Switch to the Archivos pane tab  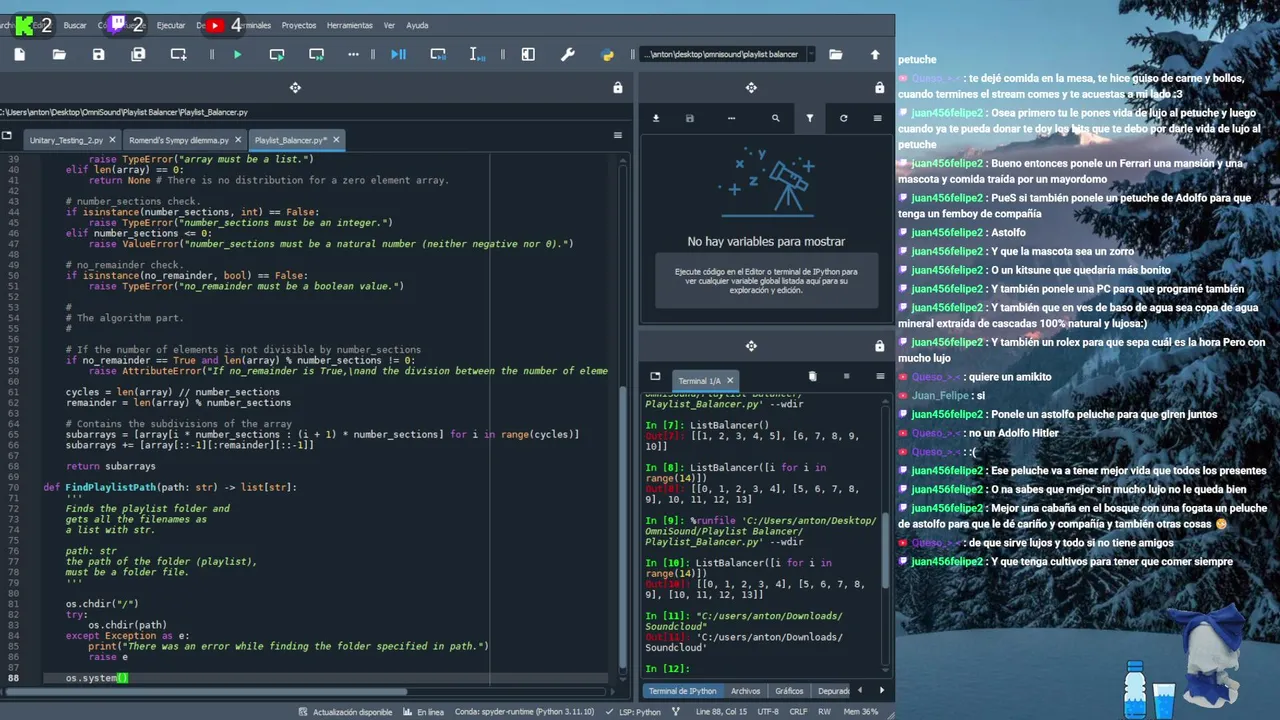pyautogui.click(x=745, y=691)
